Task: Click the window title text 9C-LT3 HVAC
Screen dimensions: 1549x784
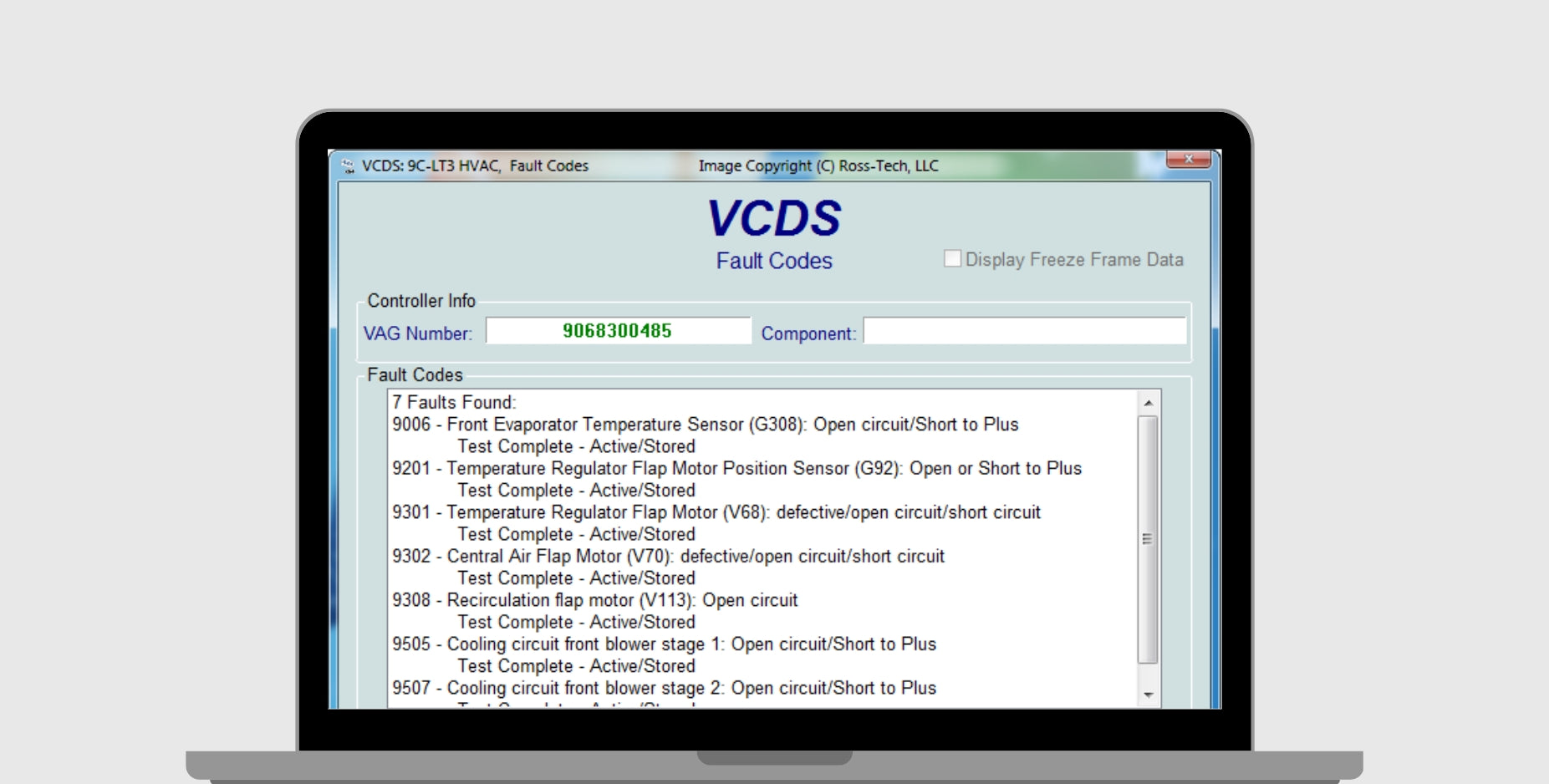Action: tap(474, 166)
